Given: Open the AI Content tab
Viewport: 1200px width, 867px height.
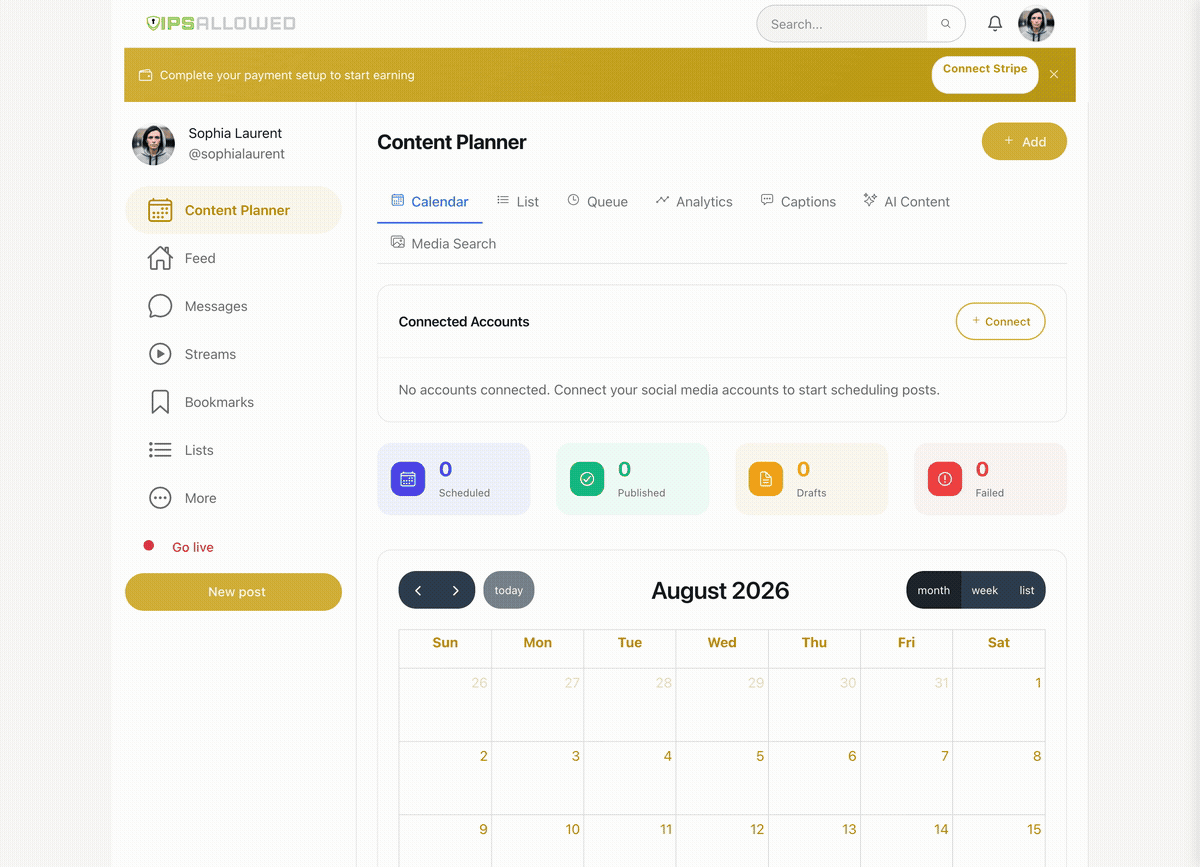Looking at the screenshot, I should (907, 201).
